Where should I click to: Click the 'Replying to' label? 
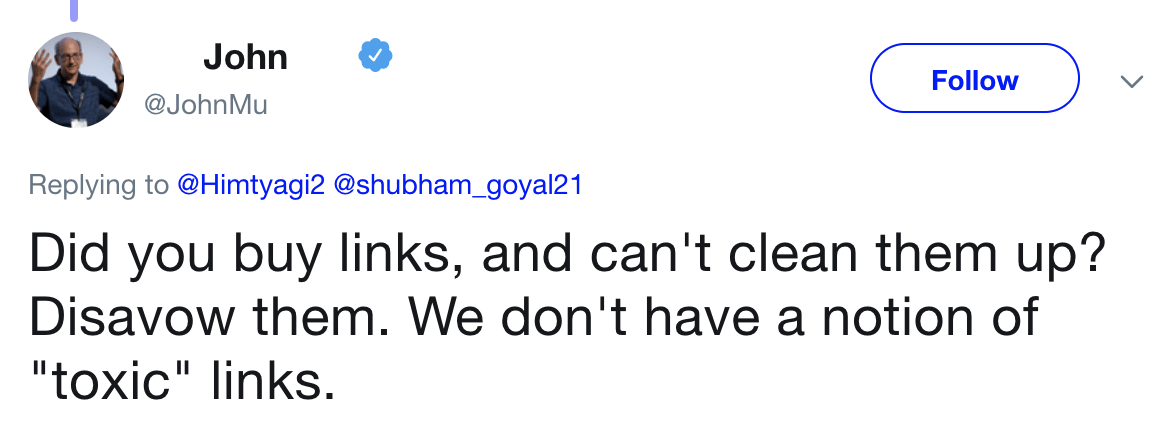98,186
